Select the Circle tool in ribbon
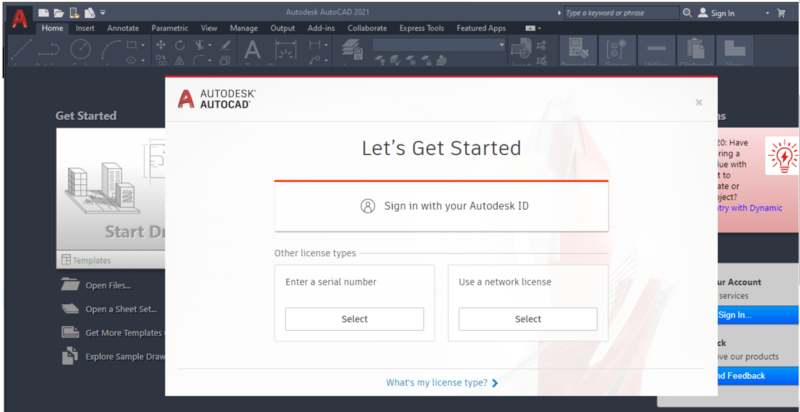Image resolution: width=800 pixels, height=412 pixels. [80, 50]
